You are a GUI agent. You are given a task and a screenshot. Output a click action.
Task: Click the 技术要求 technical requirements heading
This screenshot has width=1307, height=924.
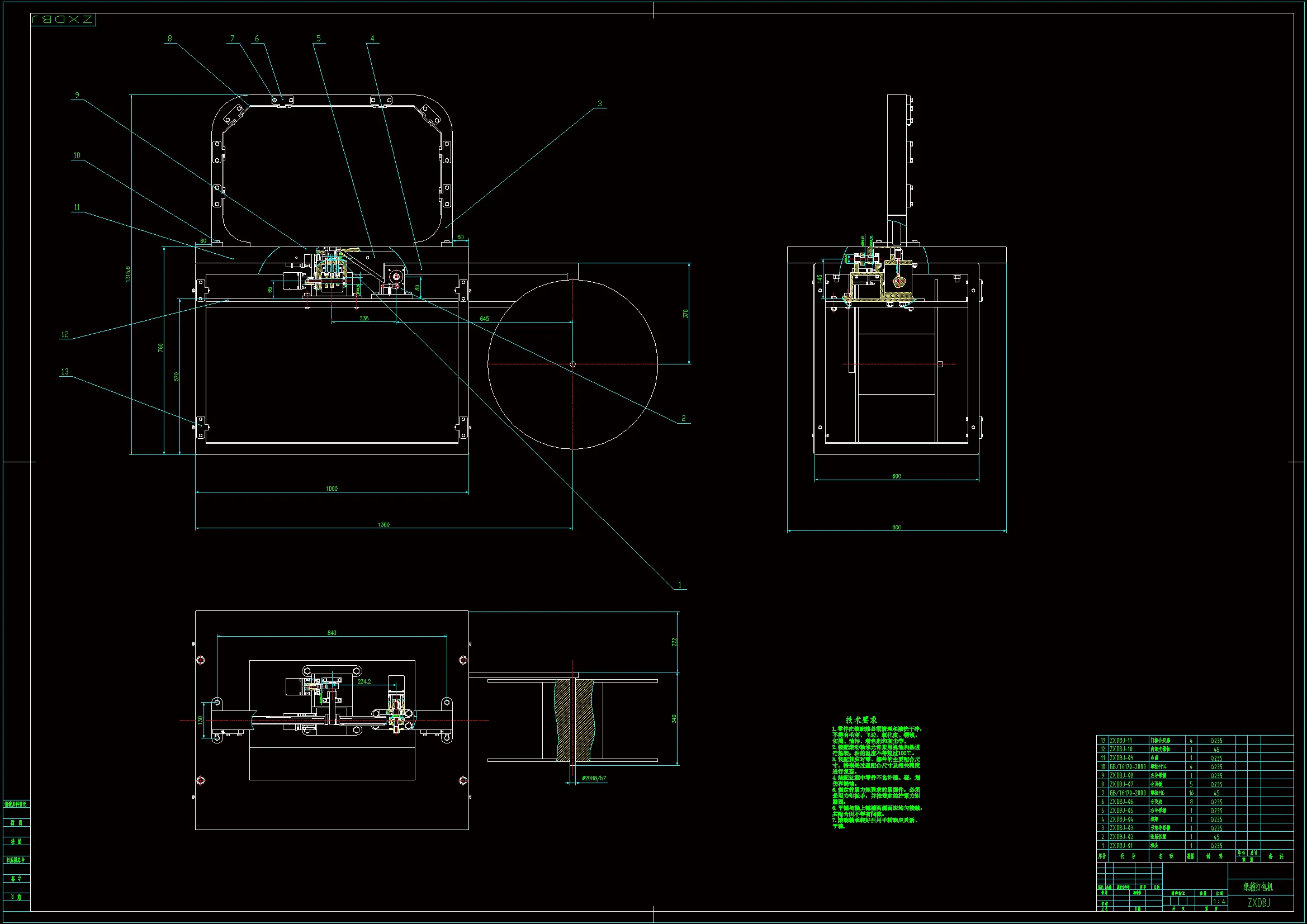pos(861,720)
